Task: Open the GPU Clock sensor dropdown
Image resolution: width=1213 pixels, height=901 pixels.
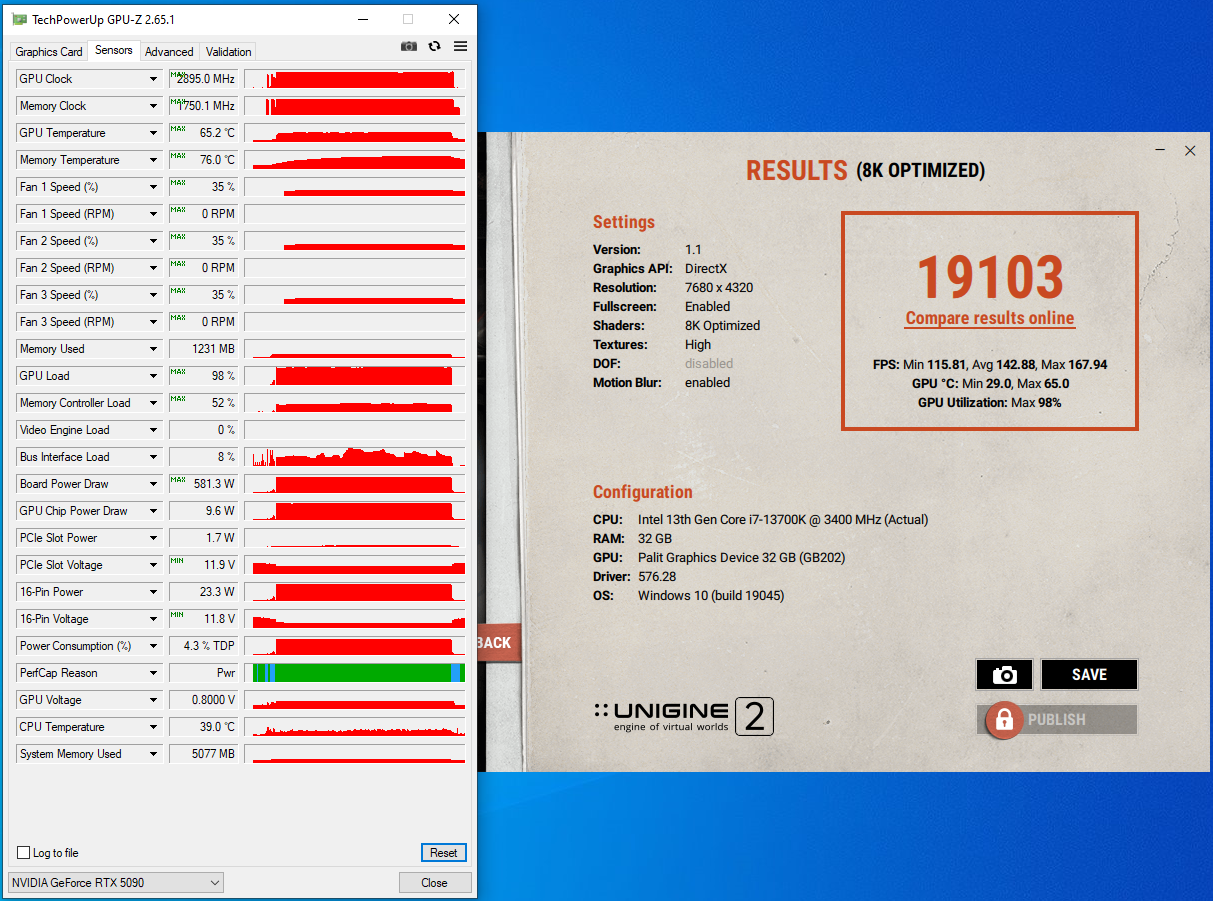Action: [x=153, y=79]
